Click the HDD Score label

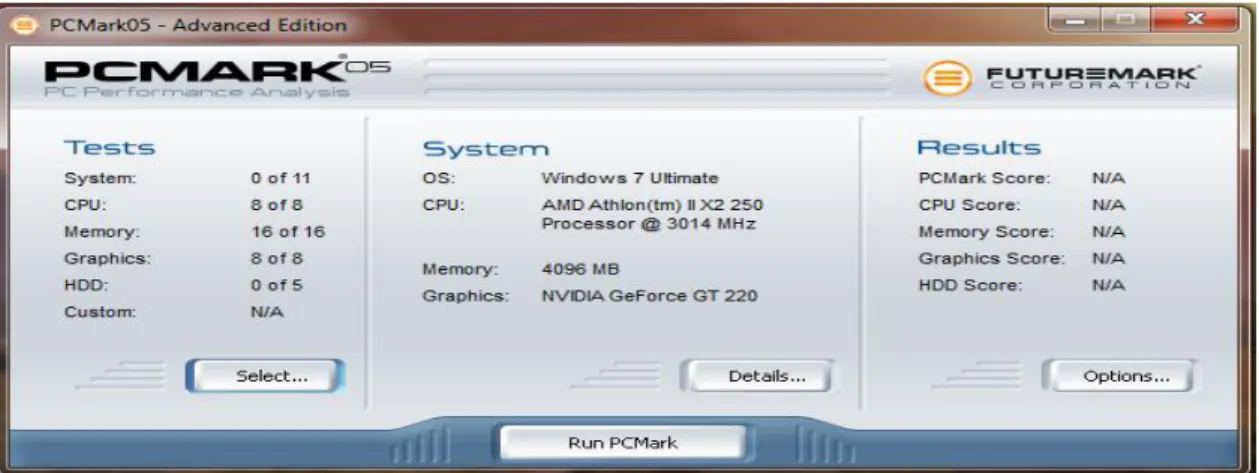(x=970, y=285)
